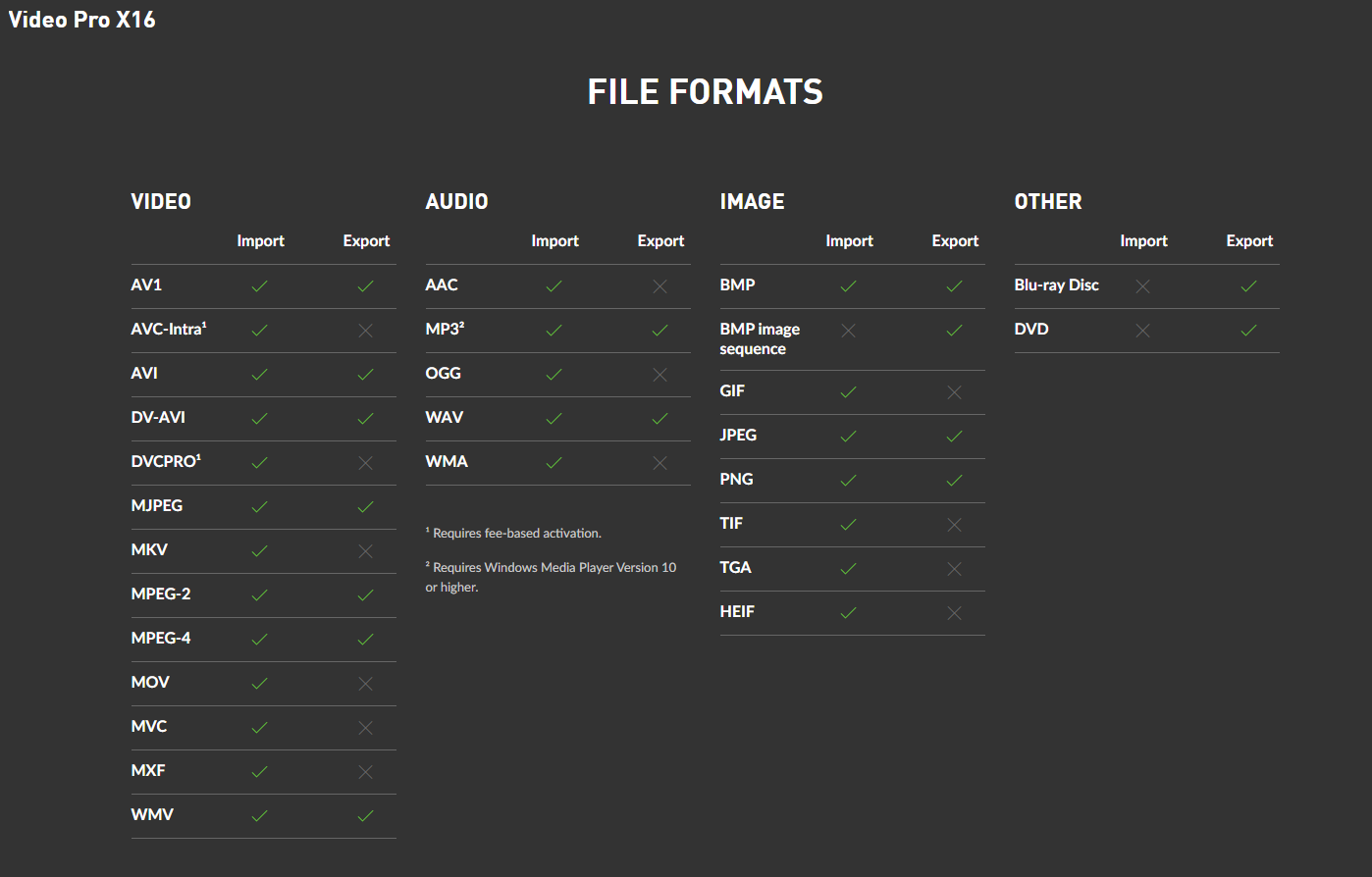The image size is (1372, 877).
Task: Click the Video Pro X16 title
Action: [x=81, y=20]
